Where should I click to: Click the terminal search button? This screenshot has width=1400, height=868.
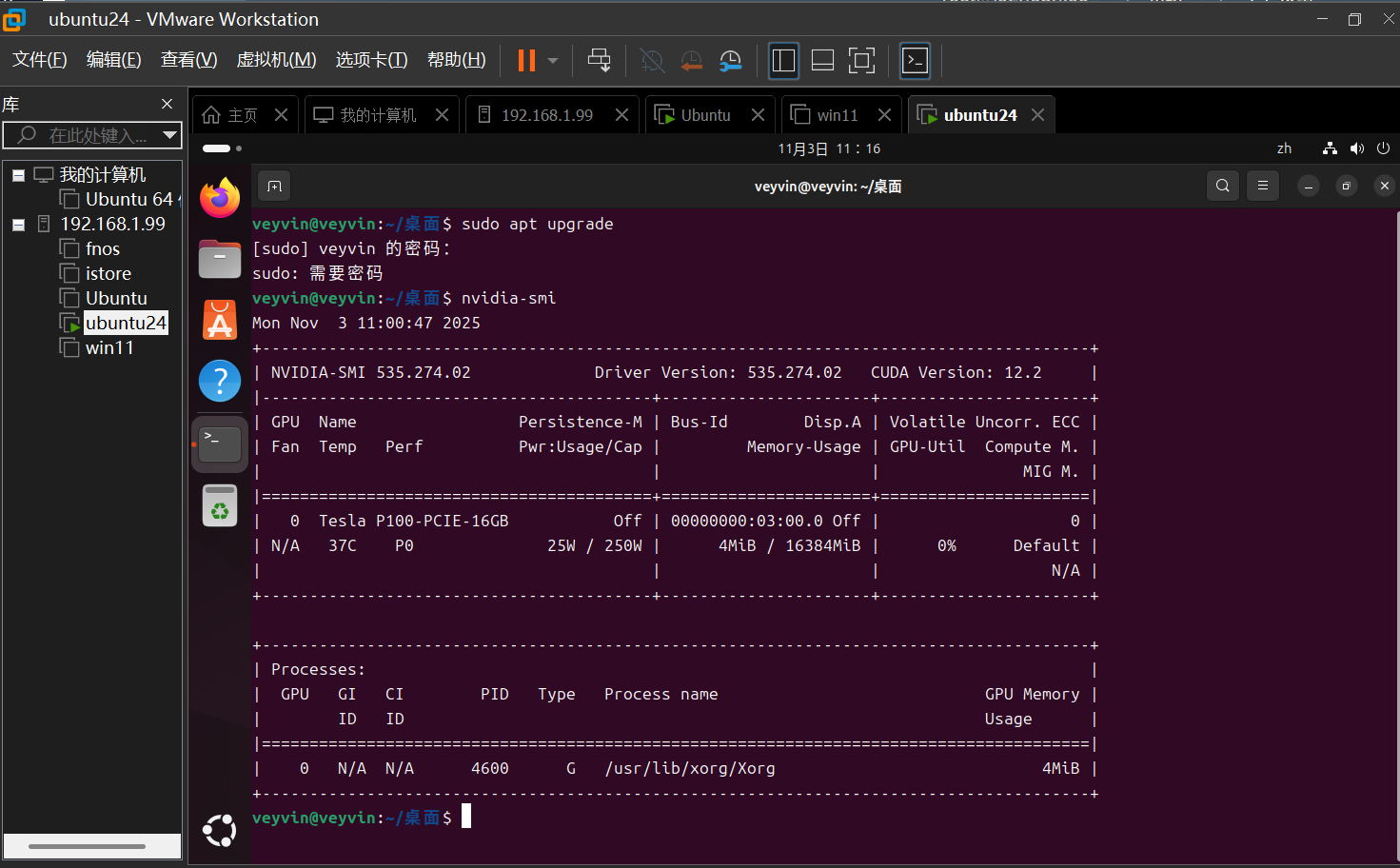(x=1223, y=186)
